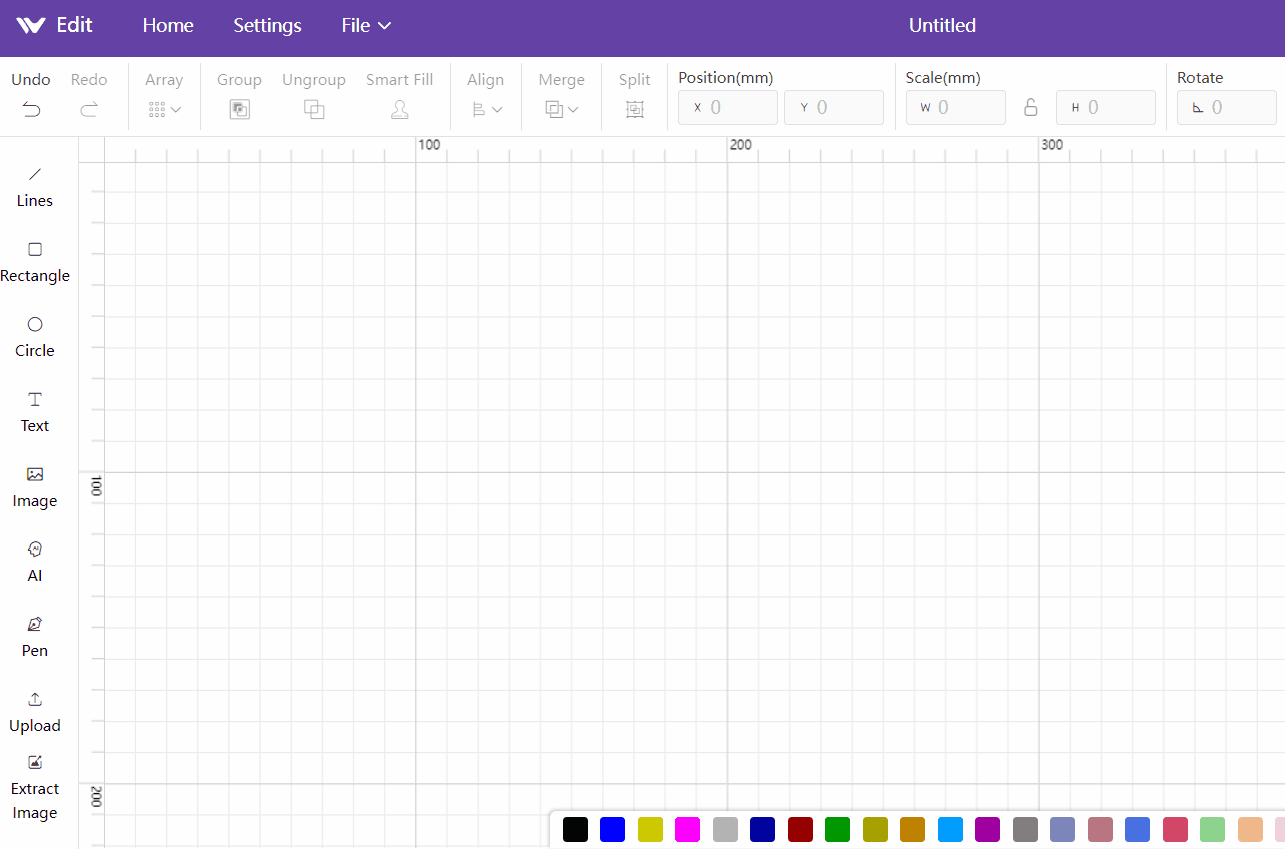Click the Group icon
This screenshot has width=1285, height=849.
coord(239,110)
